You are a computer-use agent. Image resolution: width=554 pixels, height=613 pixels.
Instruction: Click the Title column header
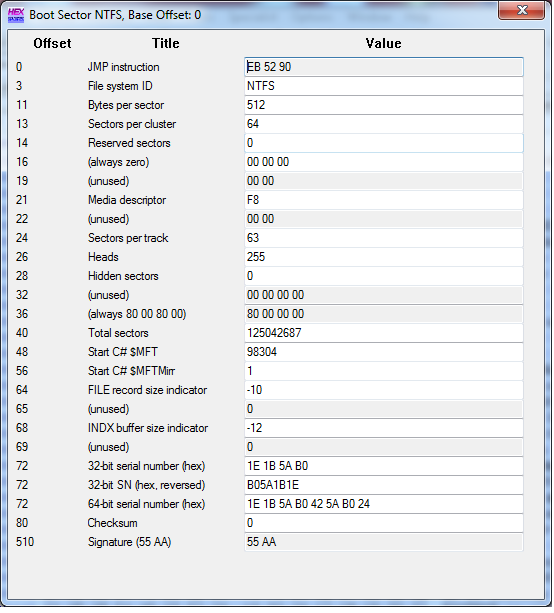tap(166, 43)
